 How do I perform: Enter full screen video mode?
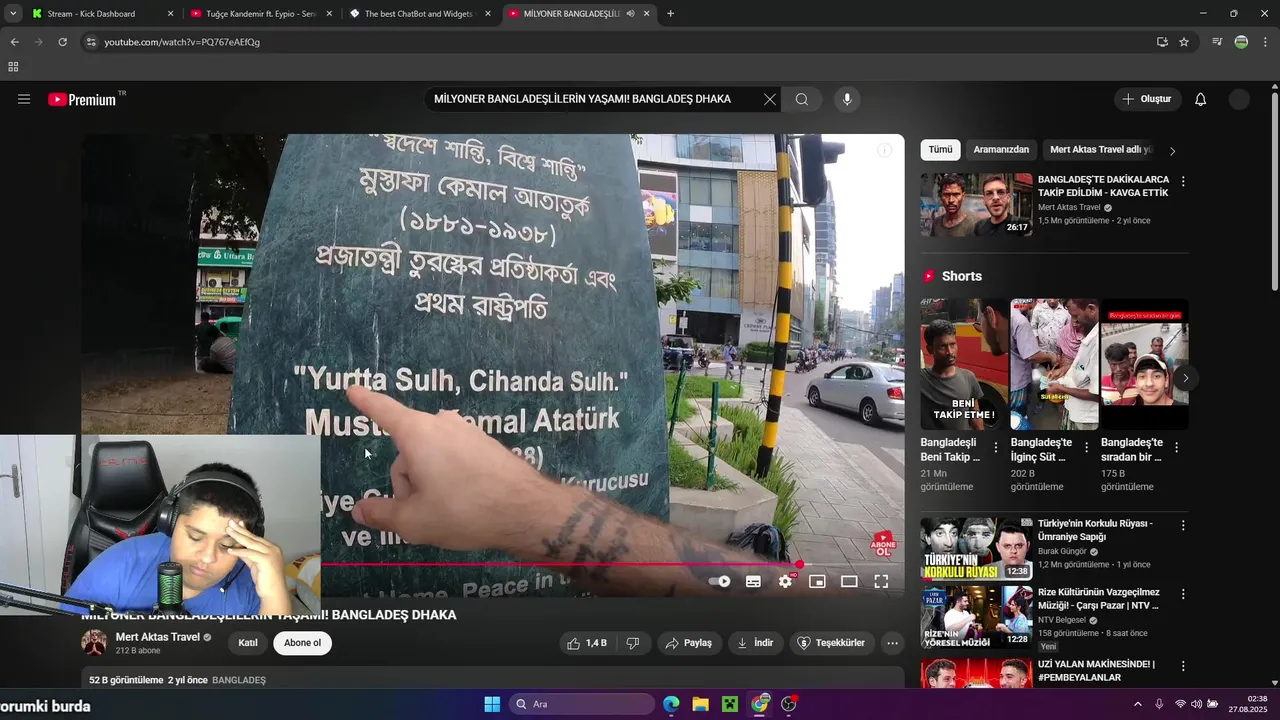click(881, 581)
